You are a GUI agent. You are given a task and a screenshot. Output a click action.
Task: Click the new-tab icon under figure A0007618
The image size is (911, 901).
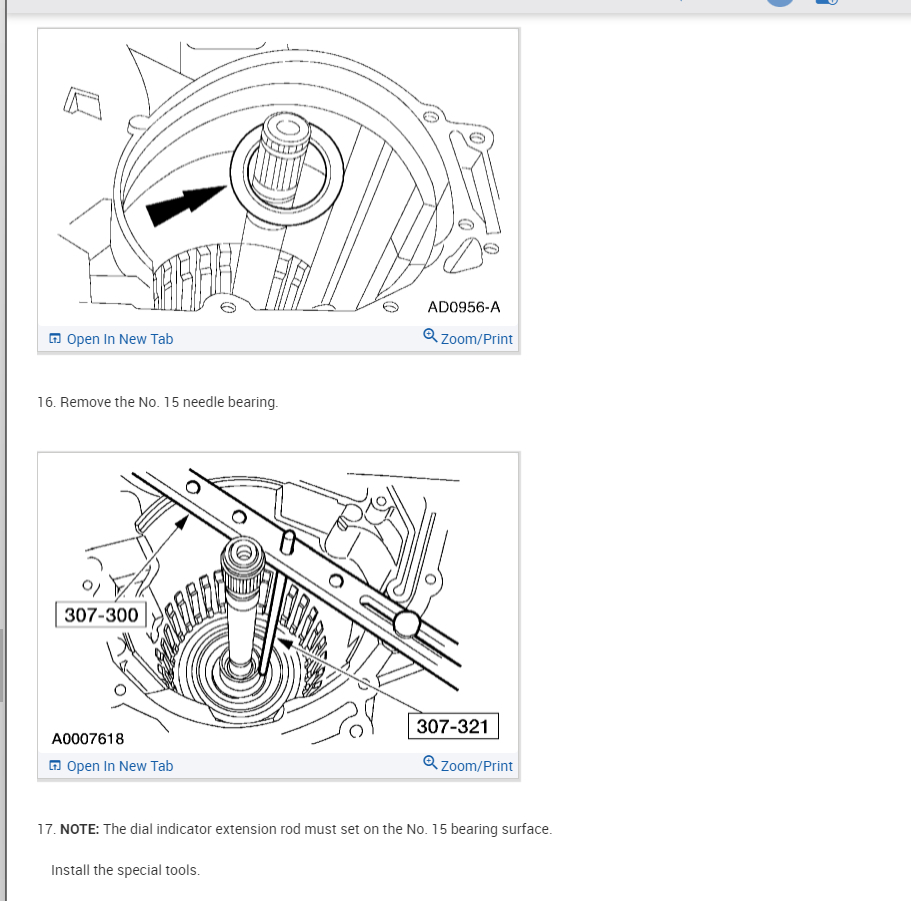[x=55, y=765]
